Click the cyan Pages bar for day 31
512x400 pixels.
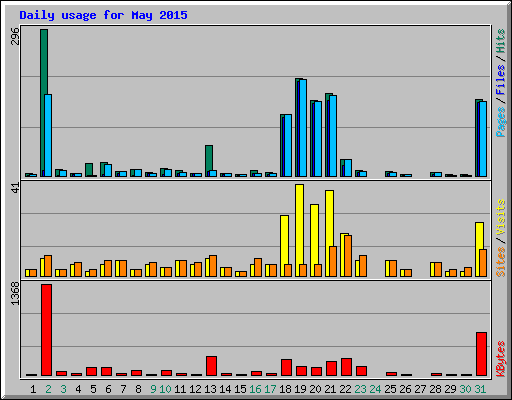483,139
